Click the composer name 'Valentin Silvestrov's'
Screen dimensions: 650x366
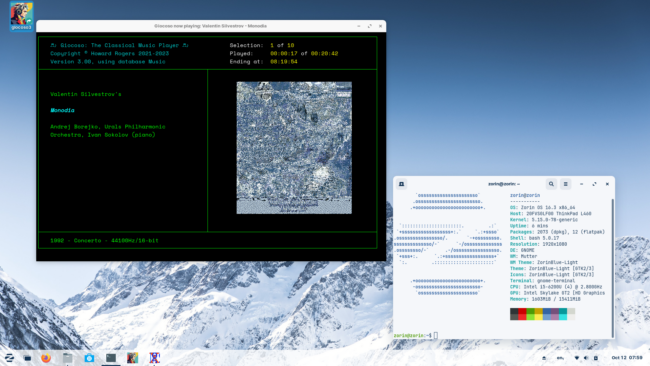click(86, 94)
